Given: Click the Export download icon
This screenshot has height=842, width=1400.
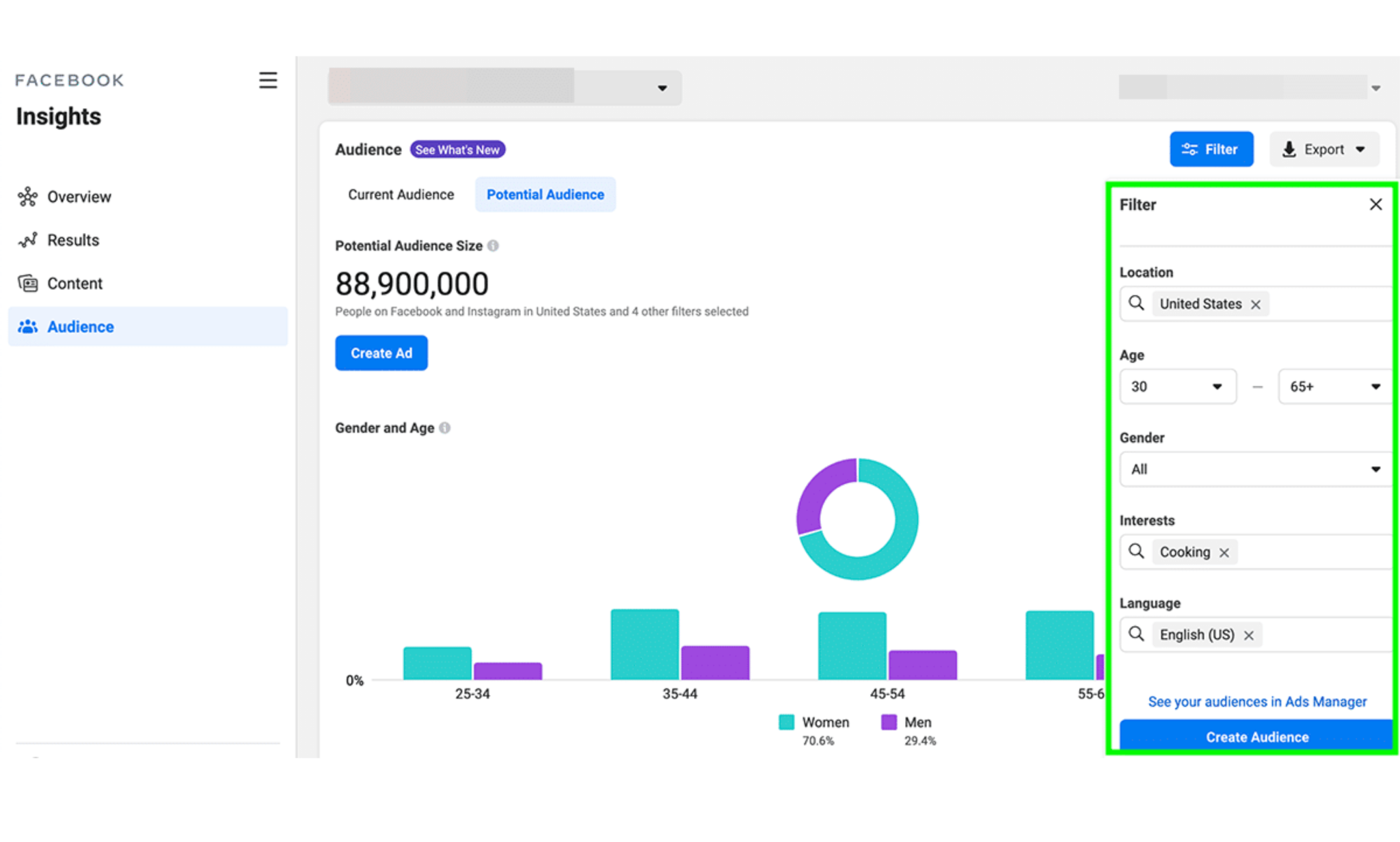Looking at the screenshot, I should tap(1290, 149).
